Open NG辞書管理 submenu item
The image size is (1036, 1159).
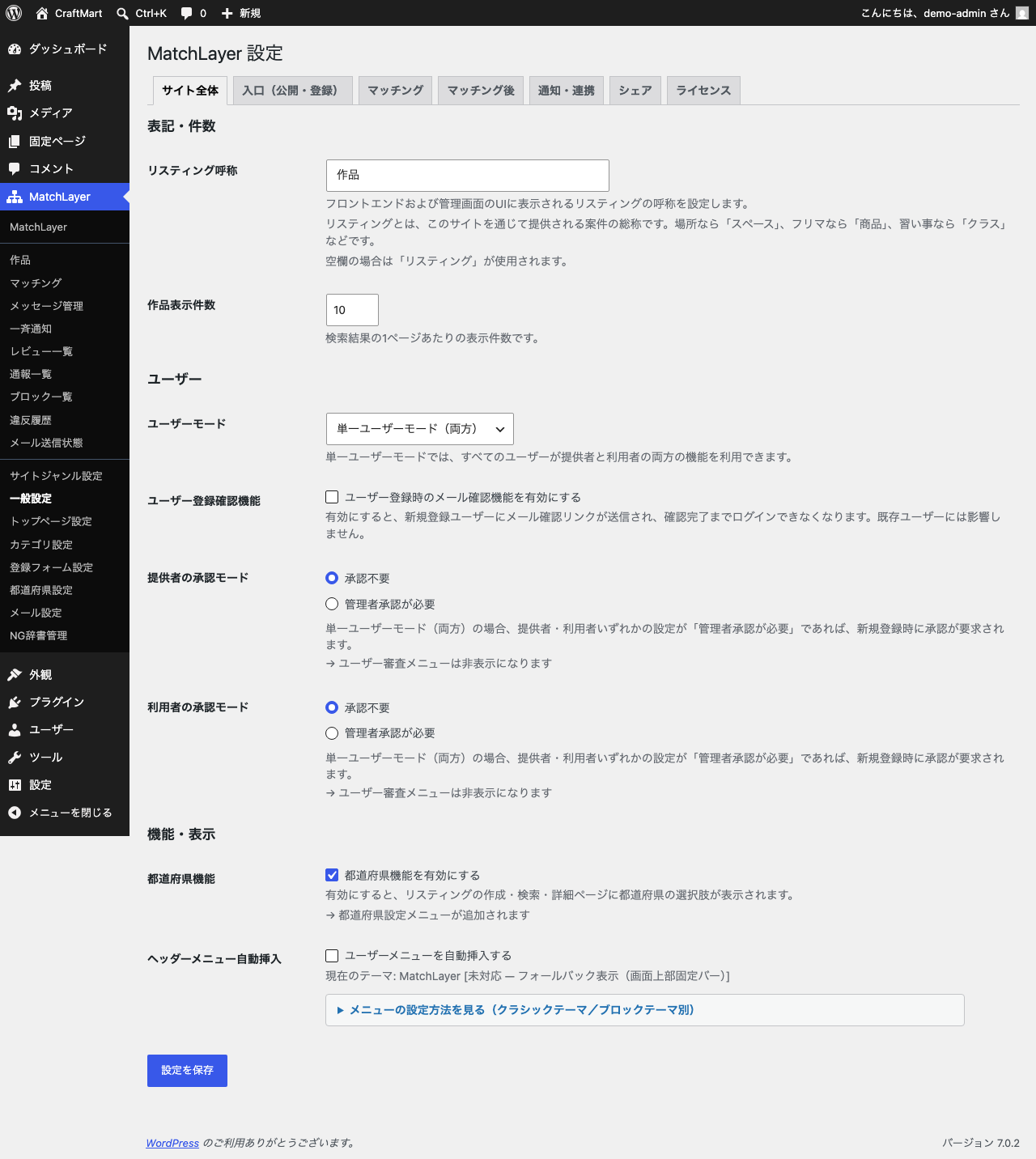pos(65,635)
